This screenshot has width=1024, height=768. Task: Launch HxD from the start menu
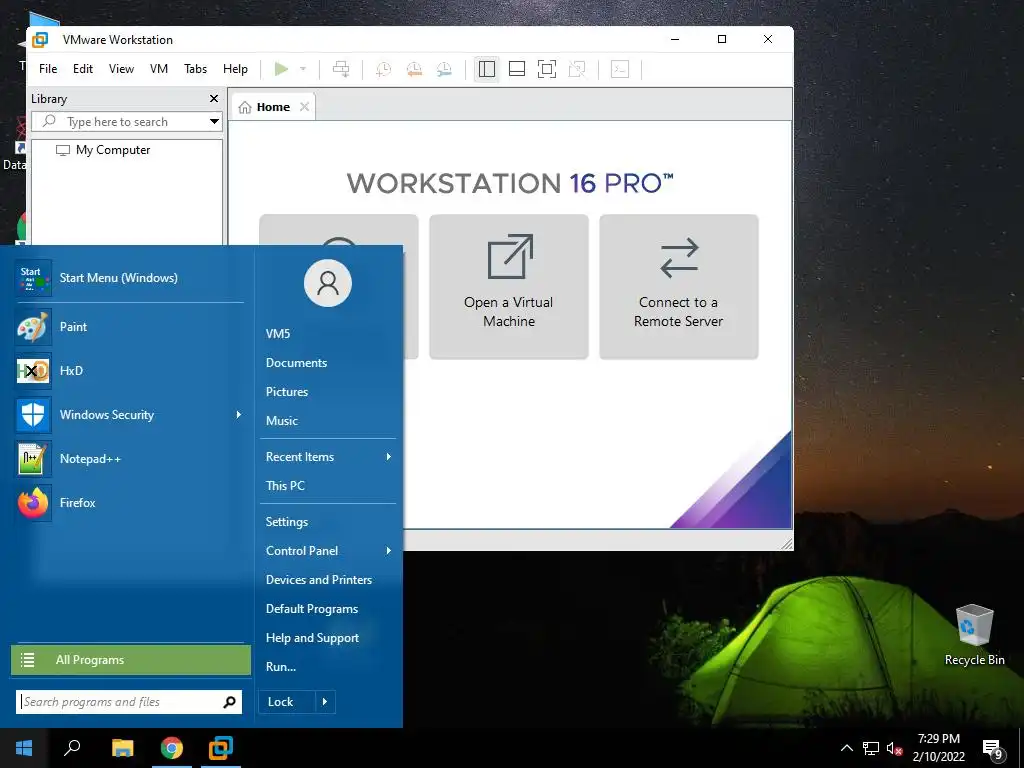tap(129, 370)
